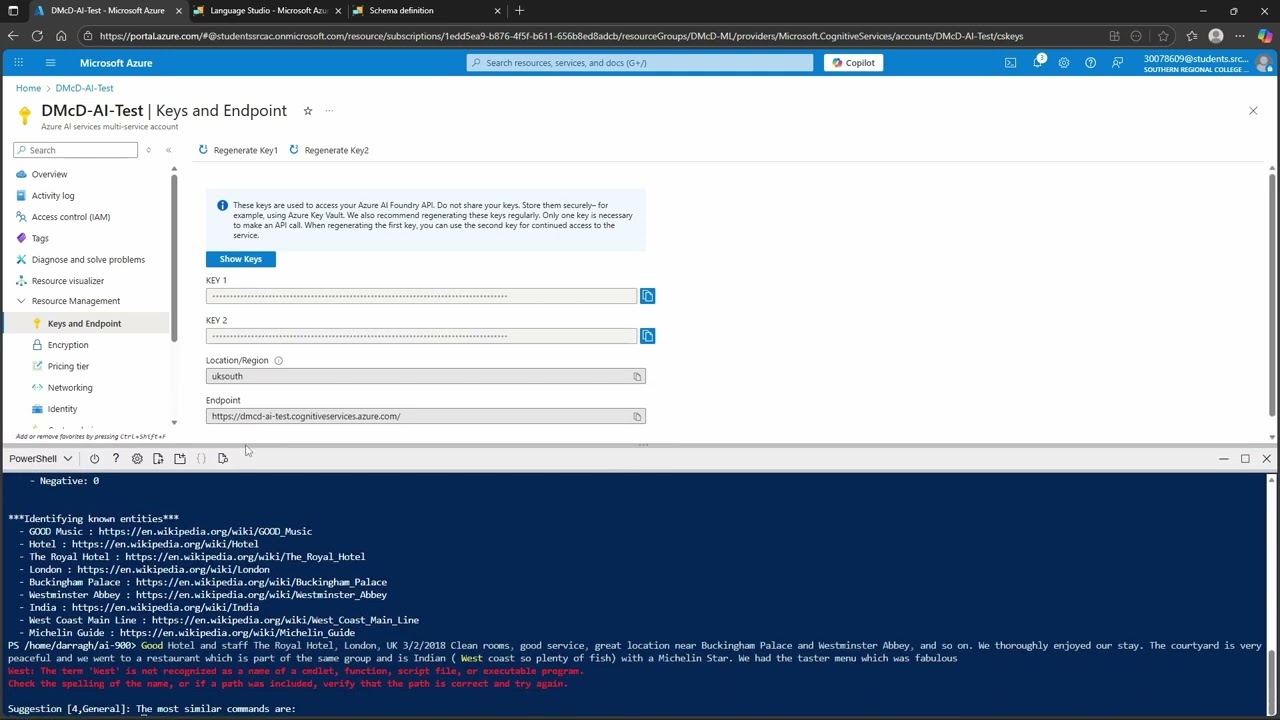Click the Show Keys button
The image size is (1280, 720).
coord(241,259)
